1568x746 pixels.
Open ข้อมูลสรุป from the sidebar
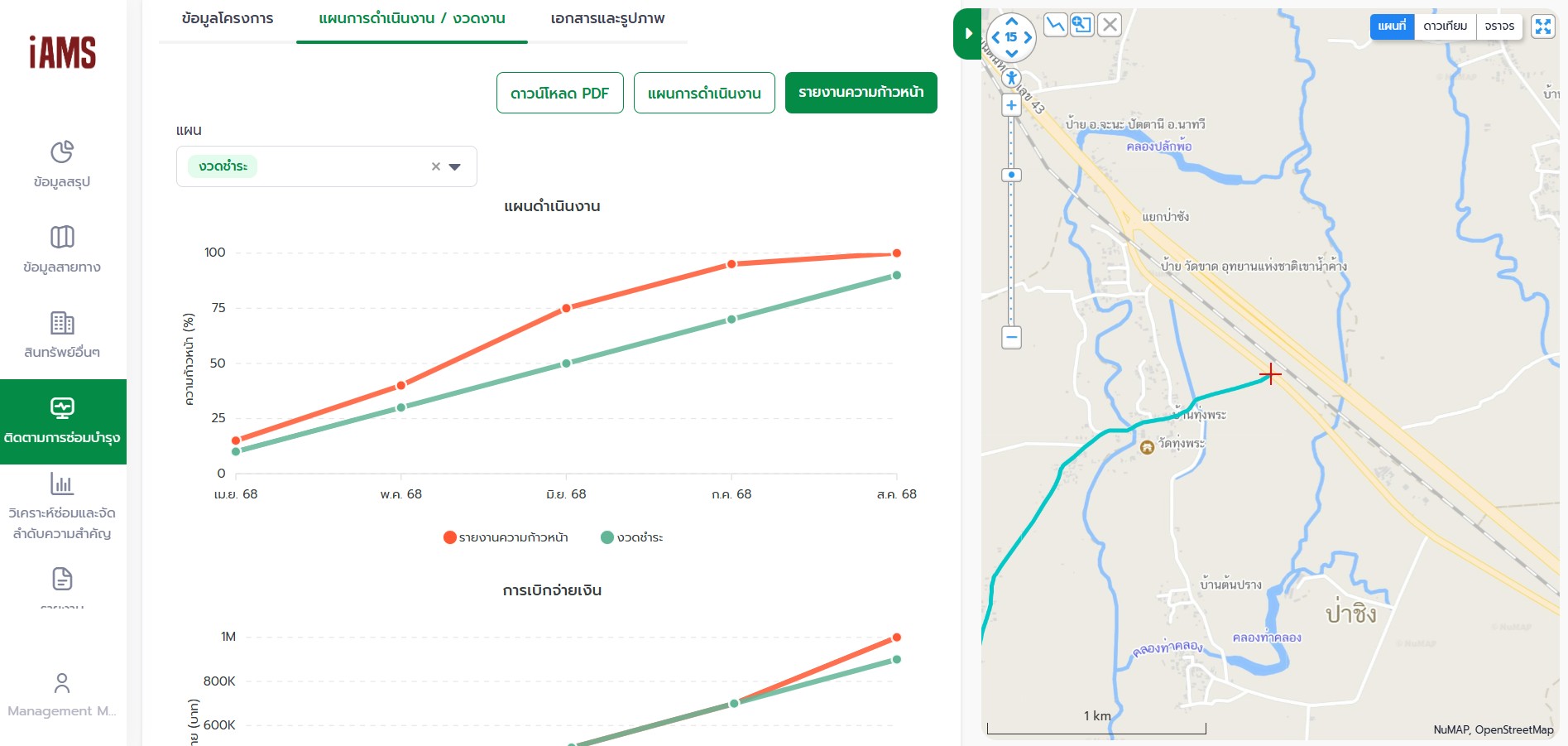(62, 164)
